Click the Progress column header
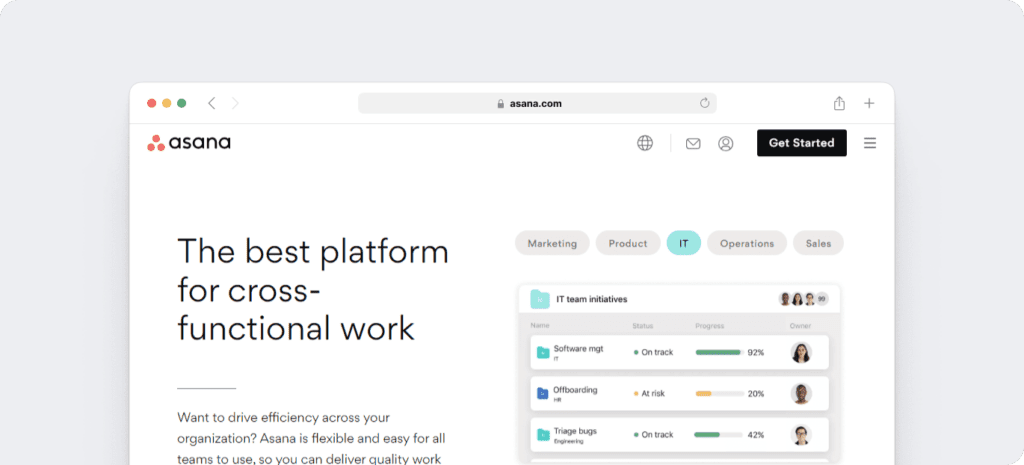Screen dimensions: 1024x465 pyautogui.click(x=710, y=325)
